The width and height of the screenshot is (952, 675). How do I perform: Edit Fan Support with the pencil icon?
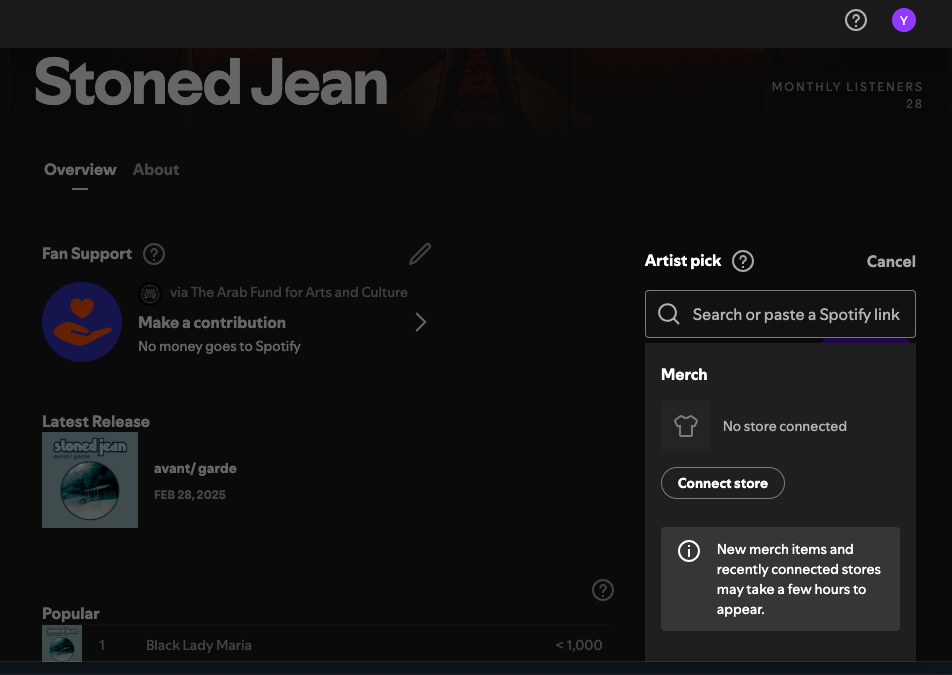[420, 254]
